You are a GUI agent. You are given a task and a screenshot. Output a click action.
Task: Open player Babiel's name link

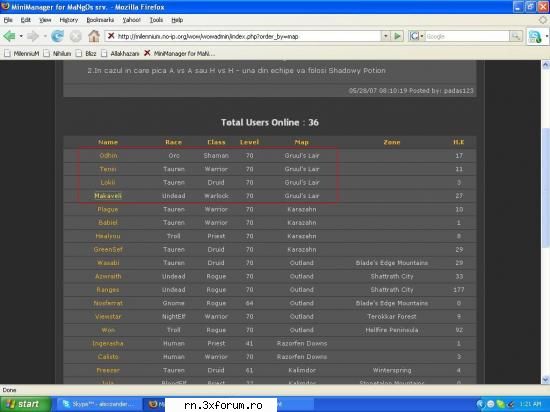[x=108, y=223]
